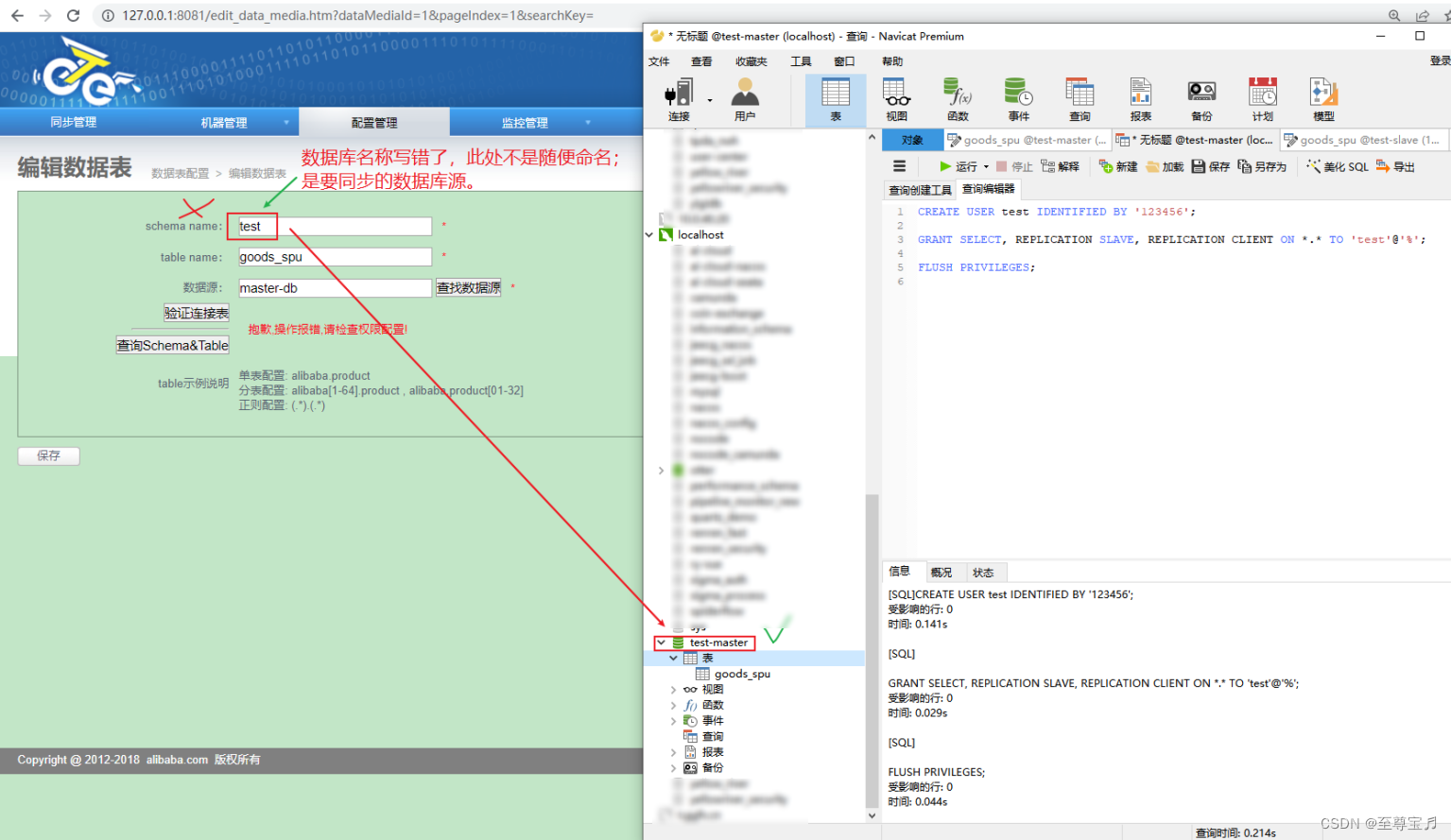Viewport: 1451px width, 840px height.
Task: Open 同步管理 nav tab on web page
Action: click(74, 122)
